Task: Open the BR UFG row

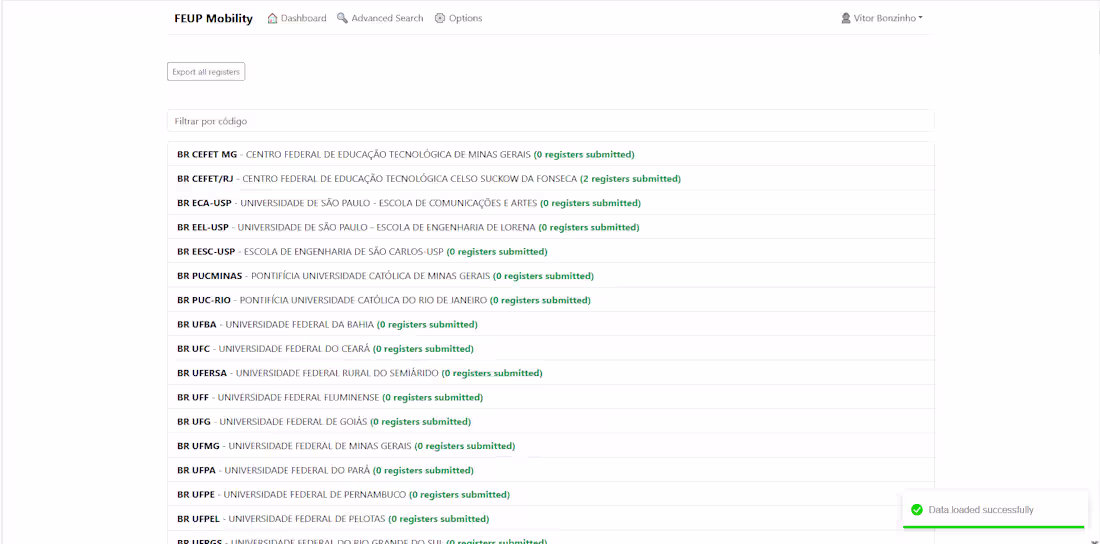Action: tap(551, 422)
